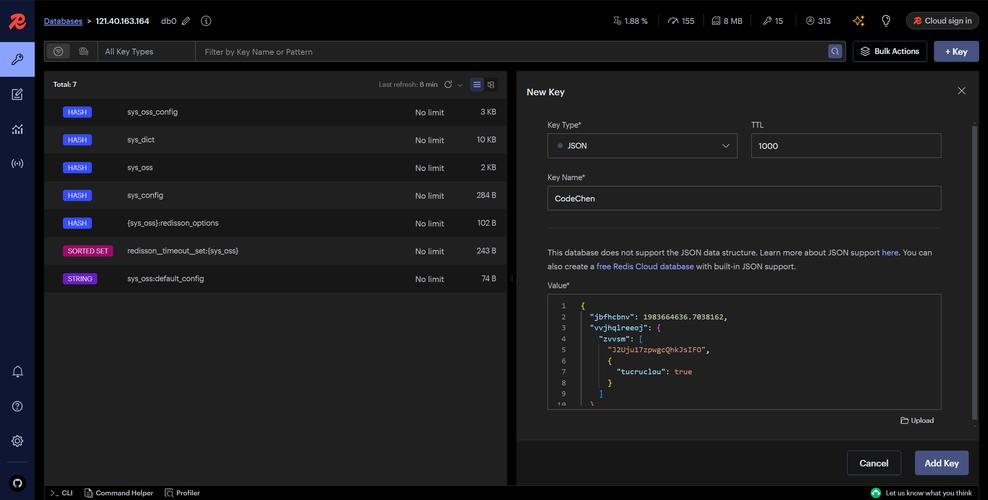This screenshot has width=988, height=500.
Task: Open the notifications bell
Action: point(17,372)
